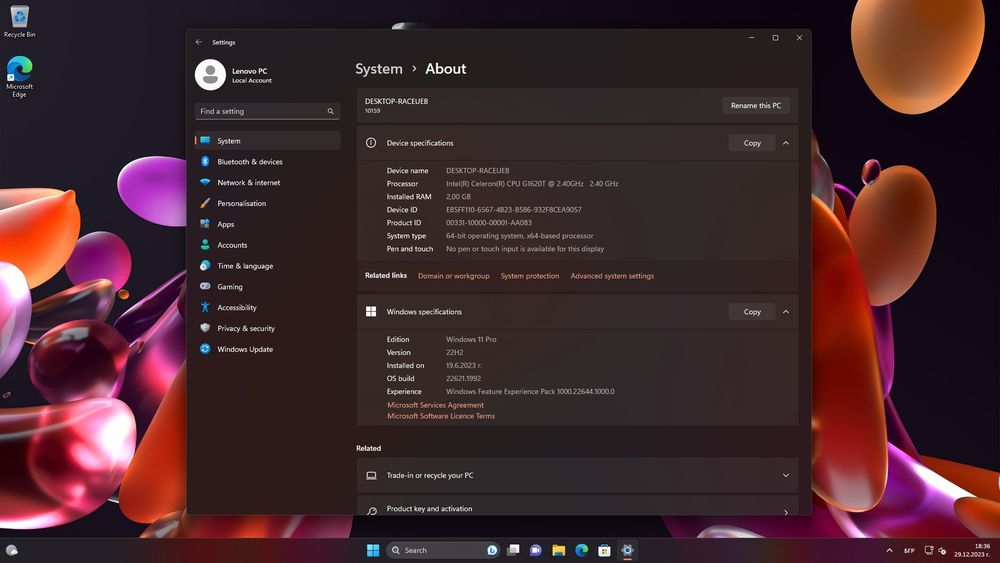Click the key icon for Product key
Image resolution: width=1000 pixels, height=563 pixels.
pyautogui.click(x=372, y=510)
